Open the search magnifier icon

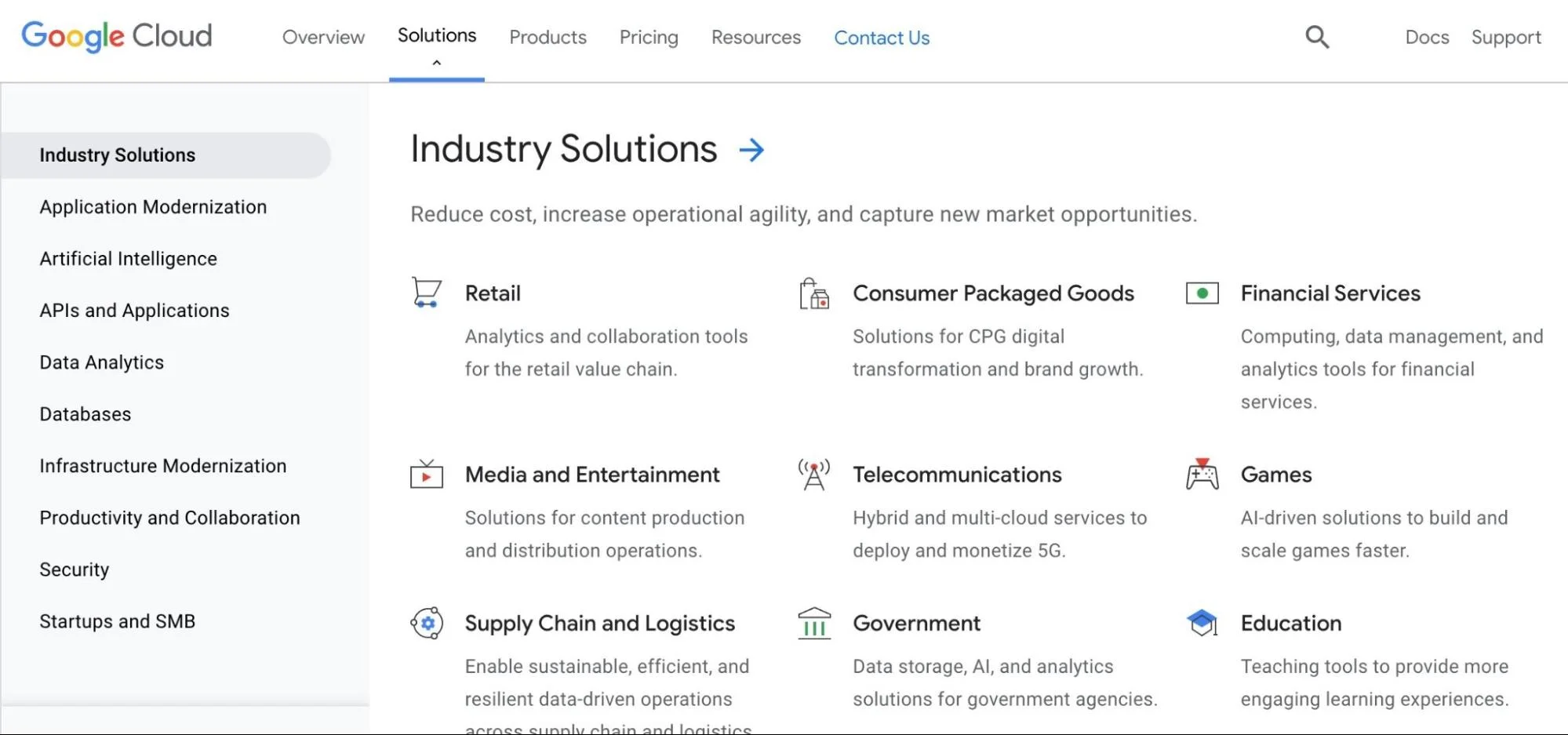pos(1317,37)
